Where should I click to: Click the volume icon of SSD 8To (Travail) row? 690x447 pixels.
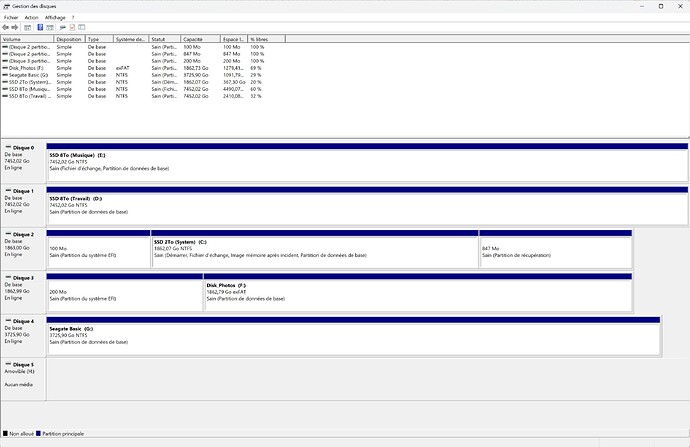pos(5,96)
